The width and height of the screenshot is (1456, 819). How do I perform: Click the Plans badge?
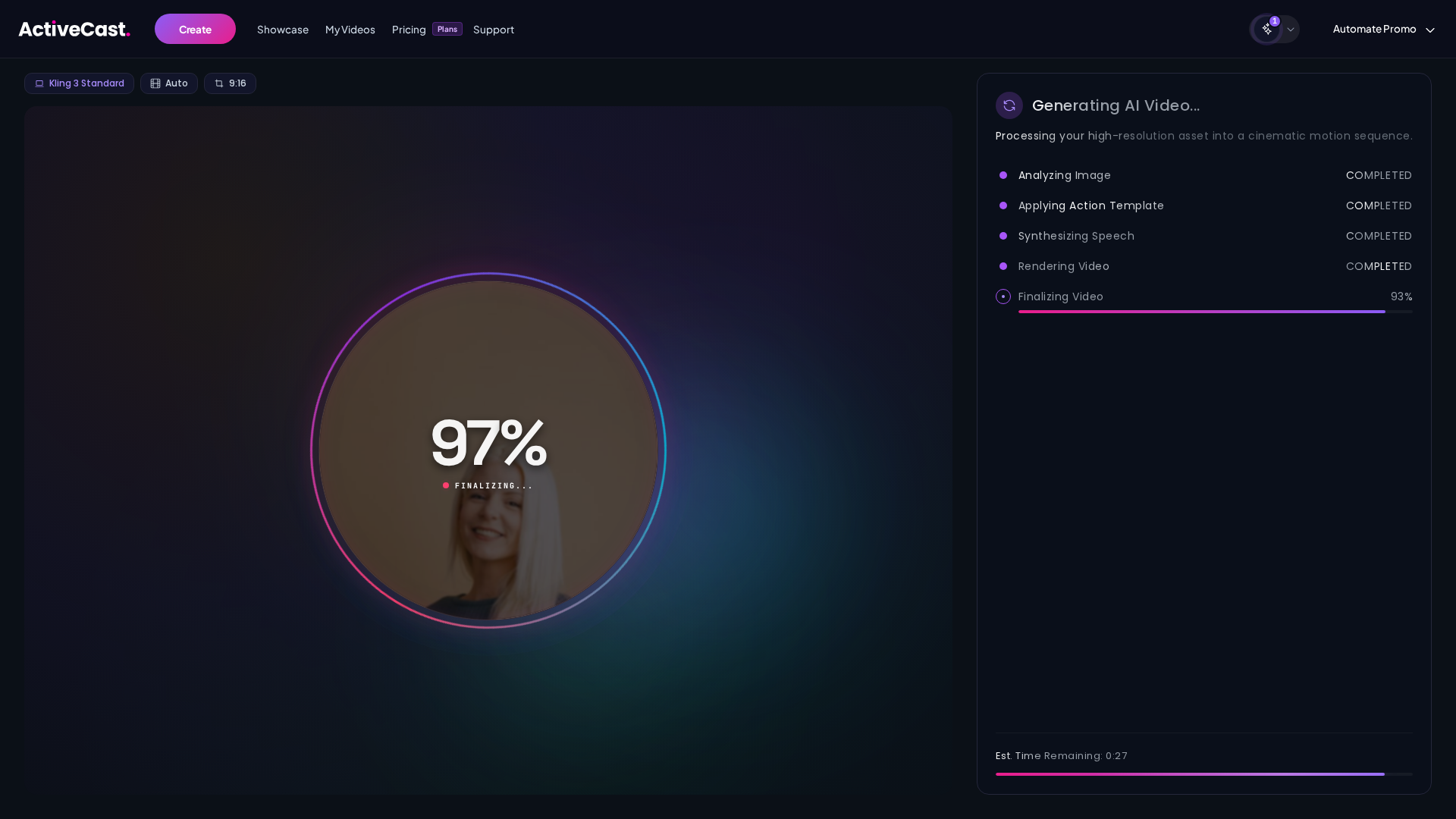pos(447,29)
